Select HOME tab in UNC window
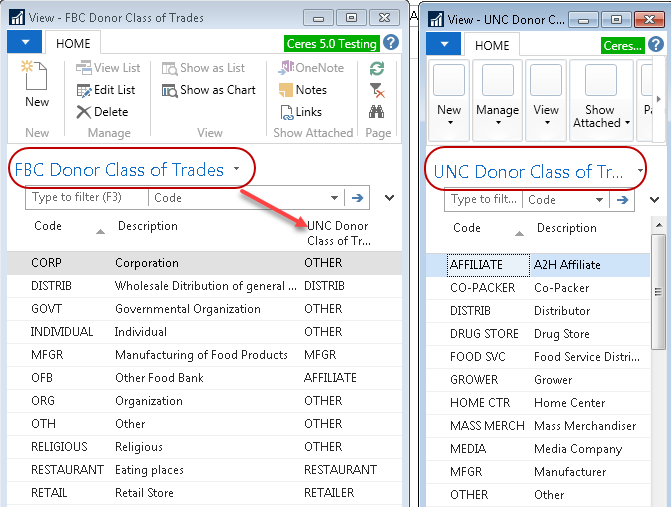The width and height of the screenshot is (671, 507). (x=492, y=46)
